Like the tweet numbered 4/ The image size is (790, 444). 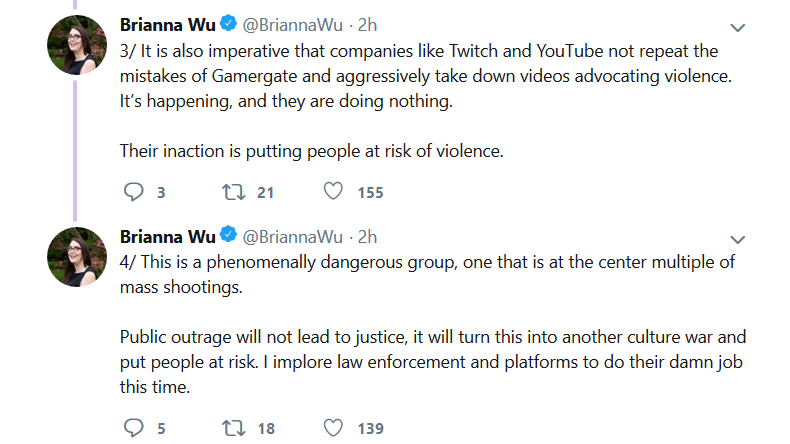[x=333, y=427]
